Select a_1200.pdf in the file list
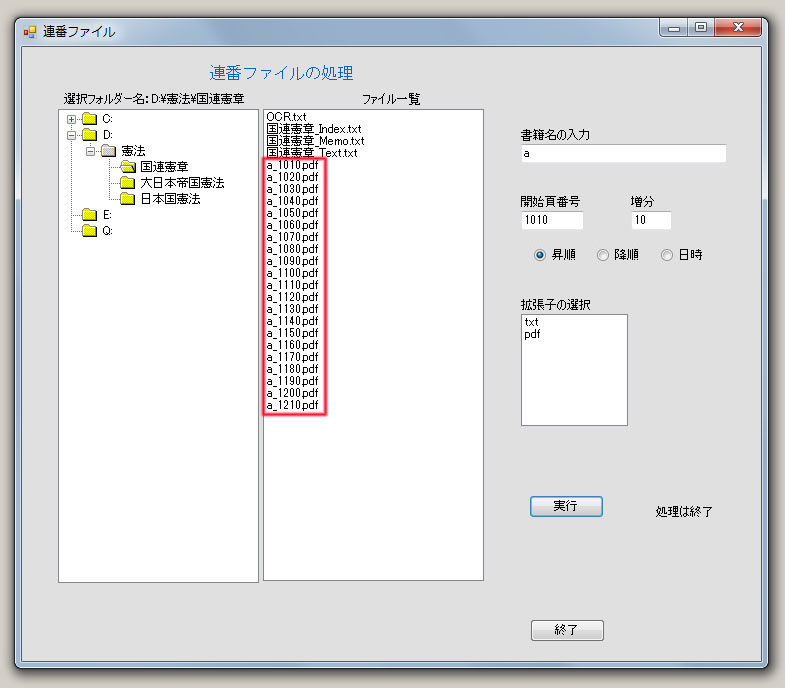This screenshot has width=785, height=688. [x=292, y=393]
